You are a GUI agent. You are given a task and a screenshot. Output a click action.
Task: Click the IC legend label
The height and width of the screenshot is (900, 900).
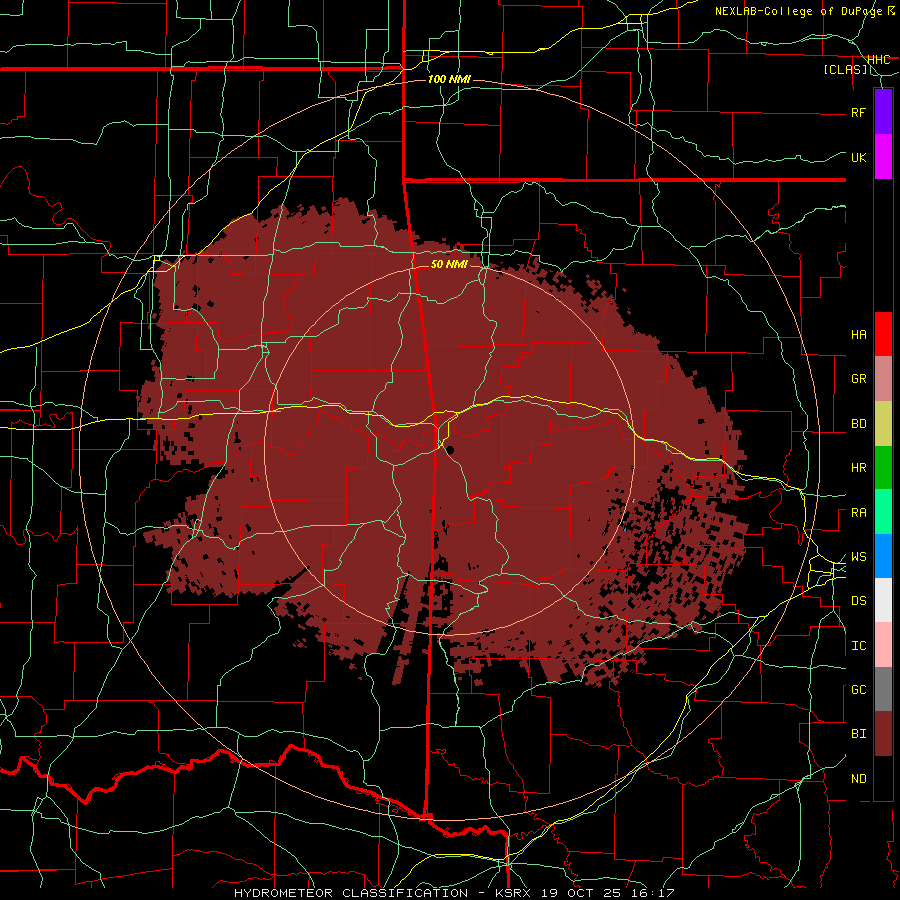858,646
